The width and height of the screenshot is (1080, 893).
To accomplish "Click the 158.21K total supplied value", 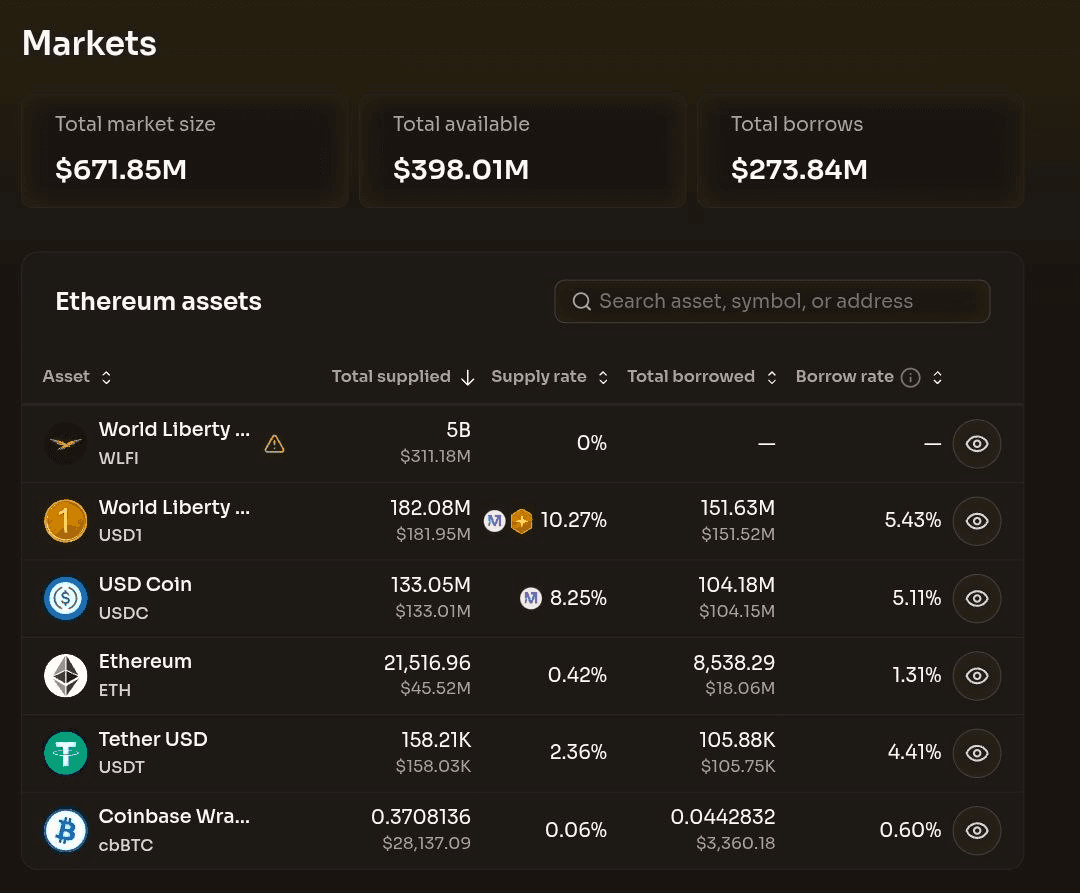I will 436,739.
